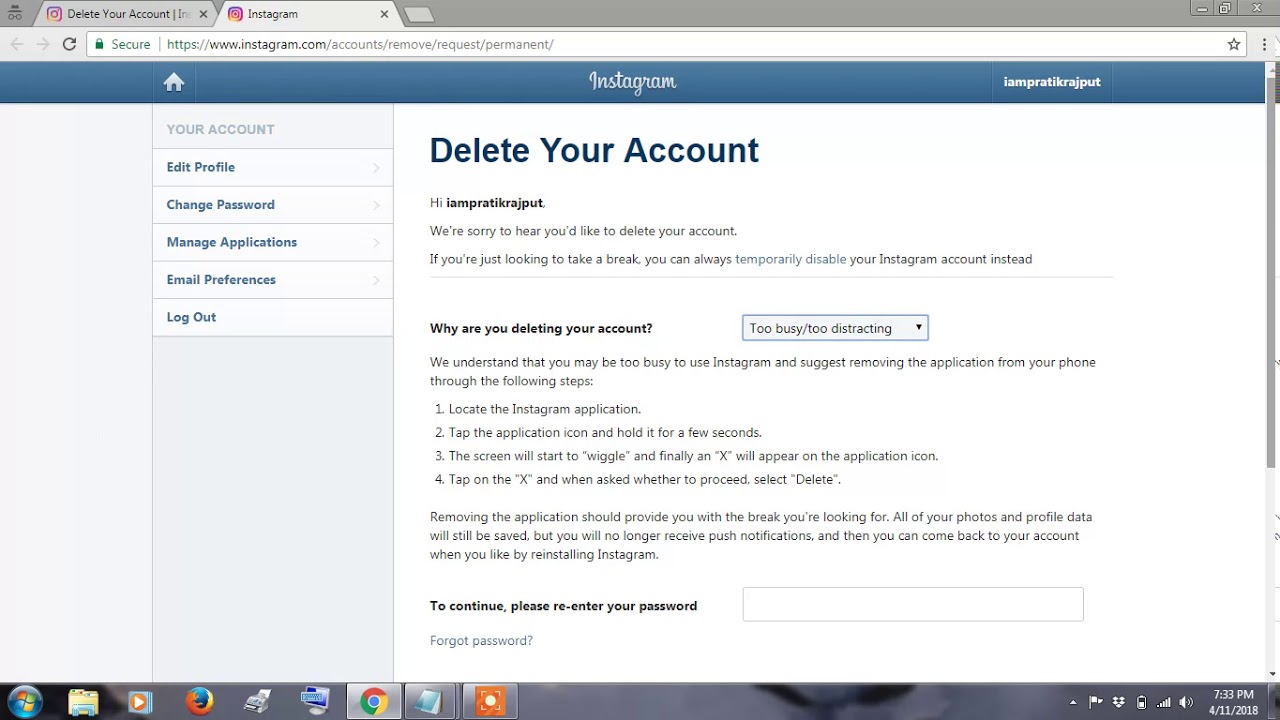Click 'To continue, please re-enter your password' label
Image resolution: width=1280 pixels, height=720 pixels.
(x=563, y=606)
